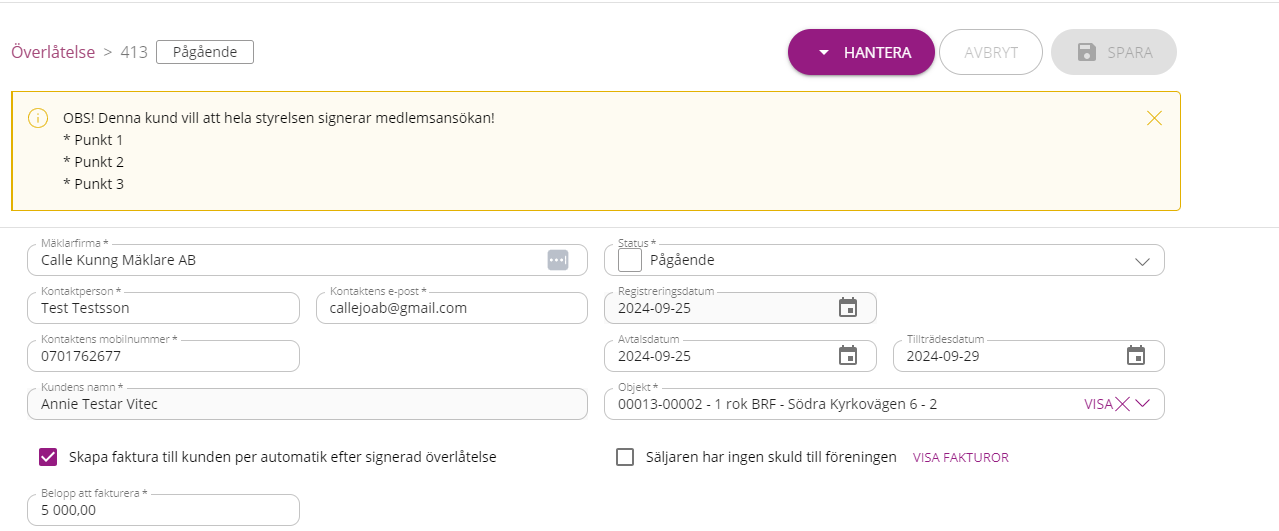Clear the Objekt field with X icon
Viewport: 1279px width, 531px height.
pos(1123,404)
